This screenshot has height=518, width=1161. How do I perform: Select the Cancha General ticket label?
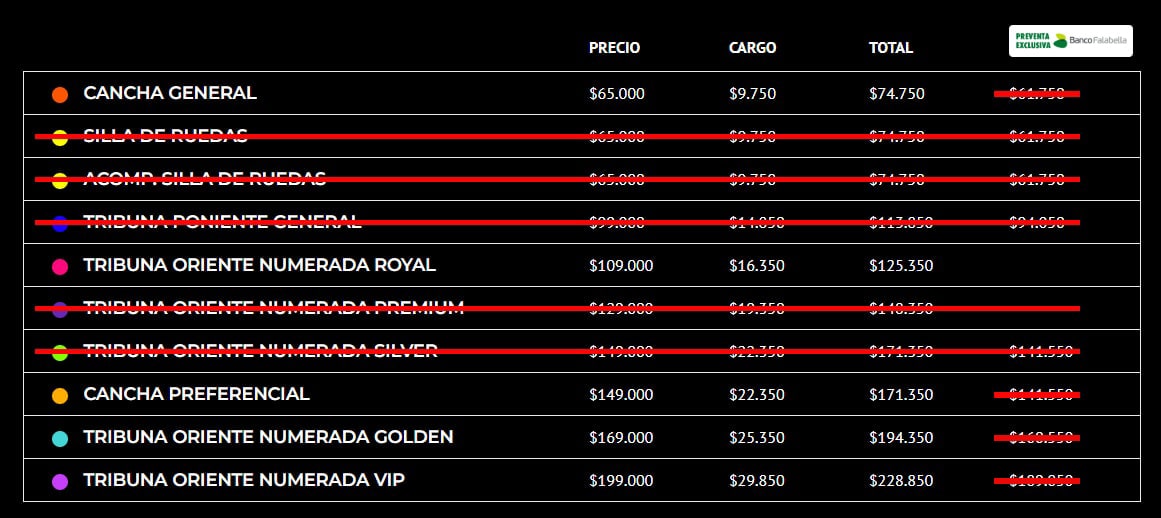click(x=170, y=93)
